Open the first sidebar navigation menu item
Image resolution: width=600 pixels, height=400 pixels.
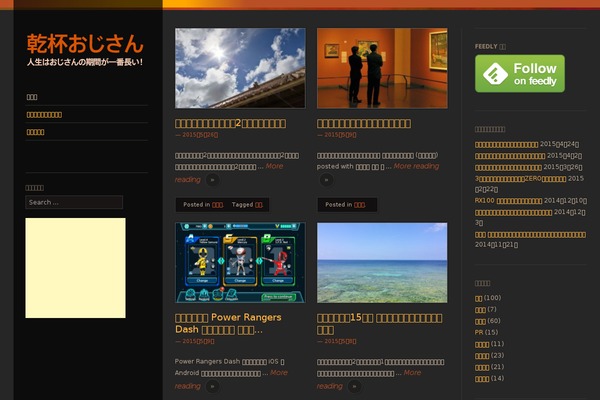click(x=32, y=97)
